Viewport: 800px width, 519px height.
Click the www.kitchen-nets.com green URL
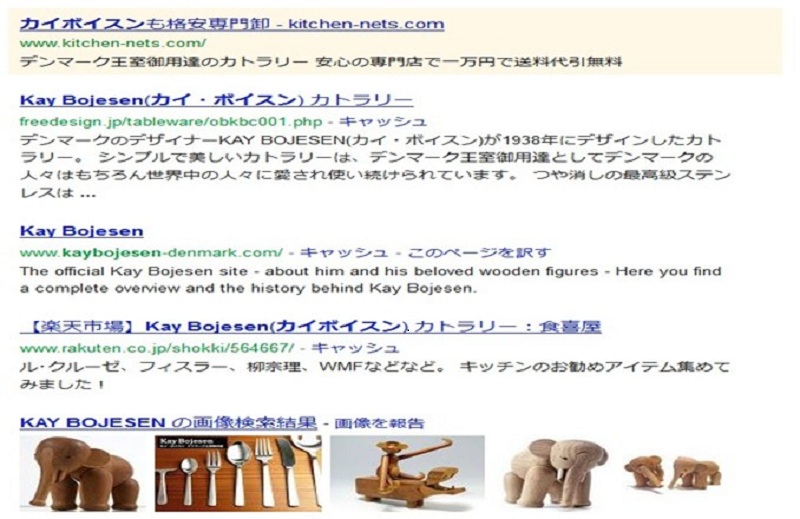point(113,43)
